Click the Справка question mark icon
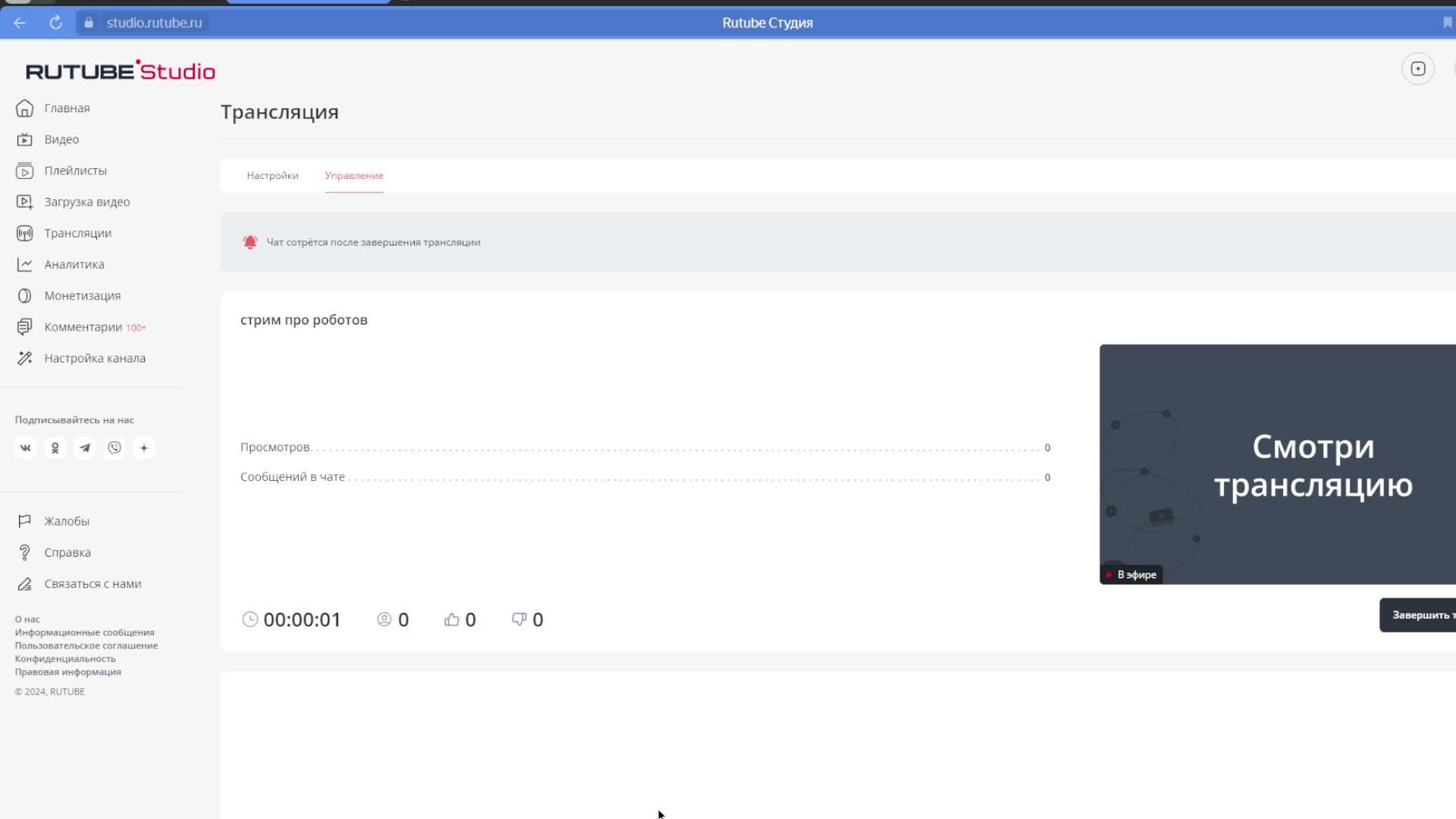Screen dimensions: 1456x819 [24, 553]
